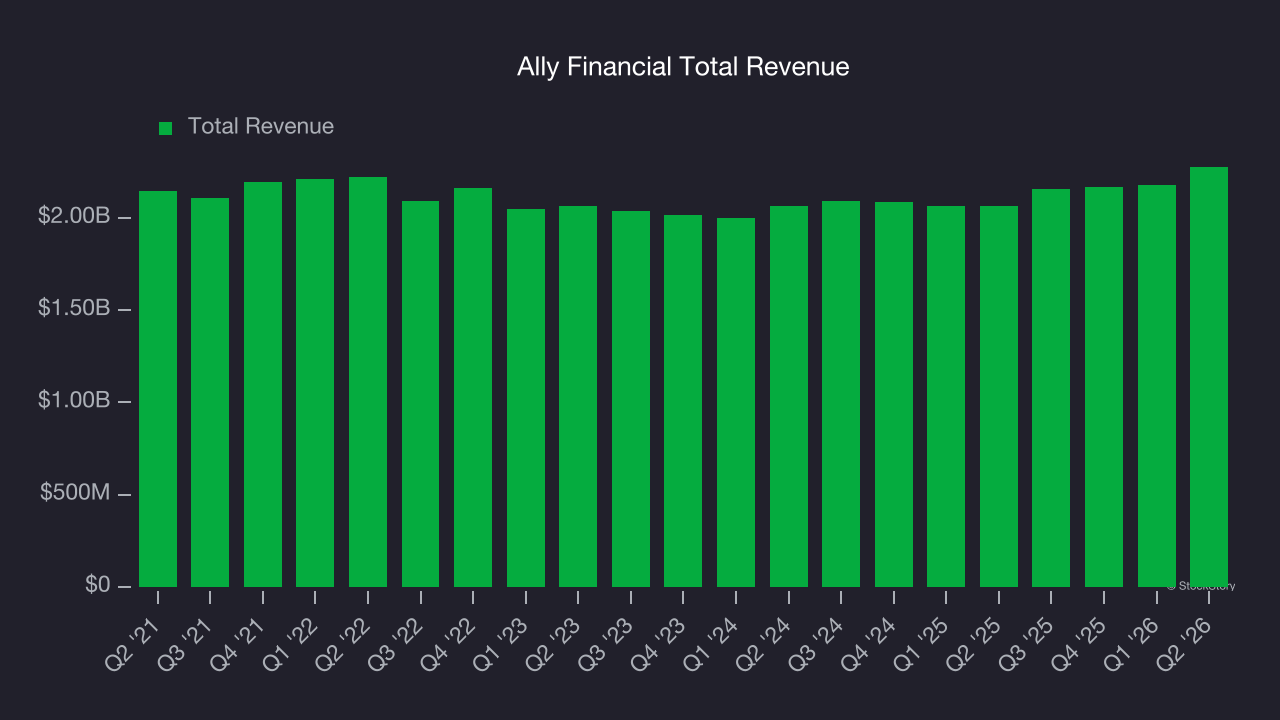This screenshot has height=720, width=1280.
Task: Click the revenue bar for Q2 '24
Action: pyautogui.click(x=789, y=396)
